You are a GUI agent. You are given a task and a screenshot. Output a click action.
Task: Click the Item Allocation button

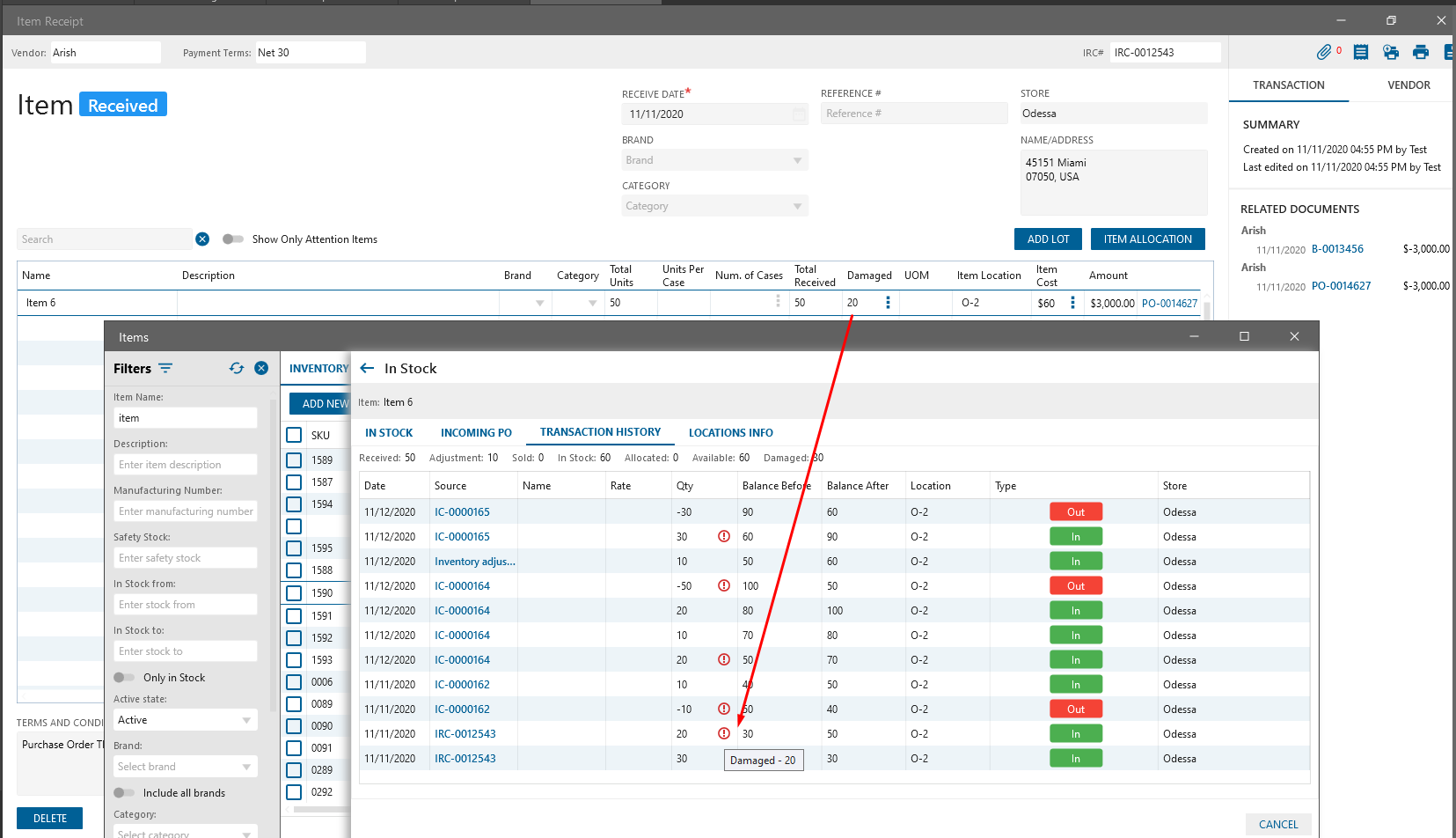pyautogui.click(x=1147, y=239)
